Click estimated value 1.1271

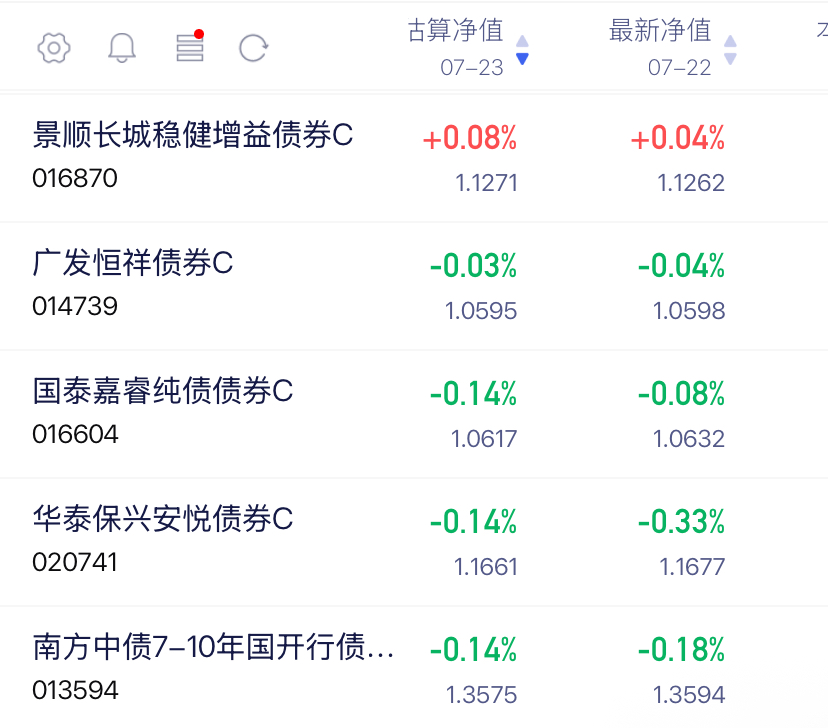[x=486, y=183]
